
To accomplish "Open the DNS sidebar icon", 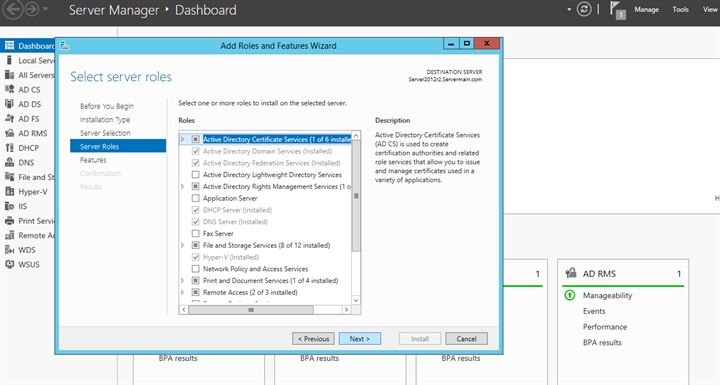I will click(9, 162).
